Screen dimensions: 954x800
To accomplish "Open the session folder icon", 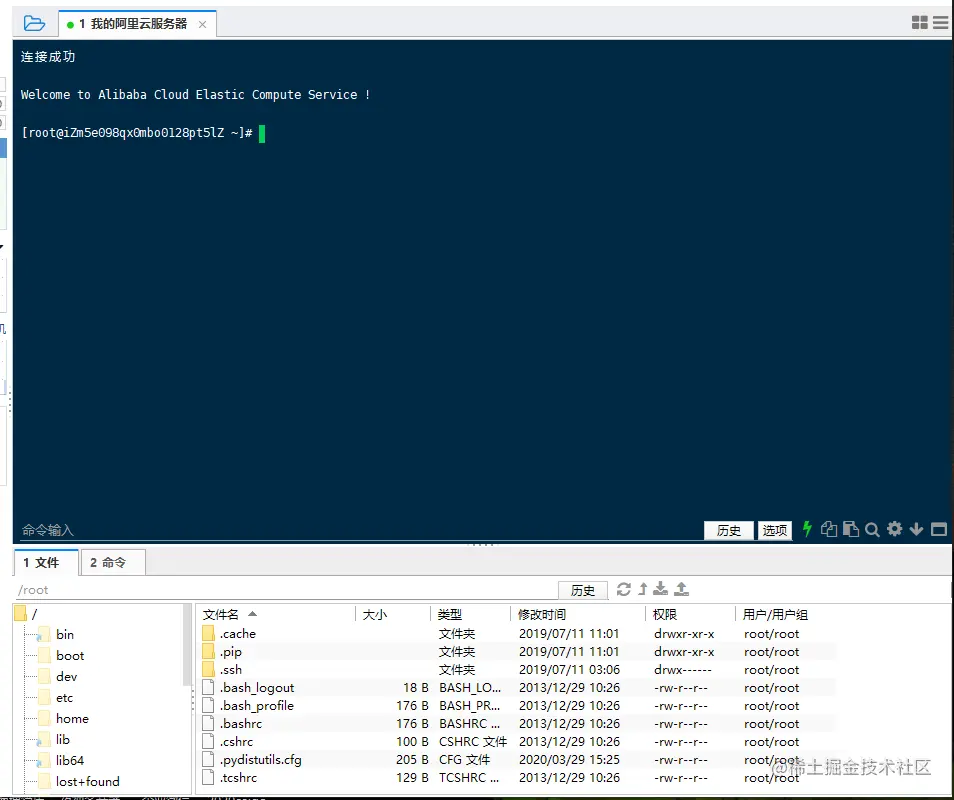I will (x=34, y=24).
